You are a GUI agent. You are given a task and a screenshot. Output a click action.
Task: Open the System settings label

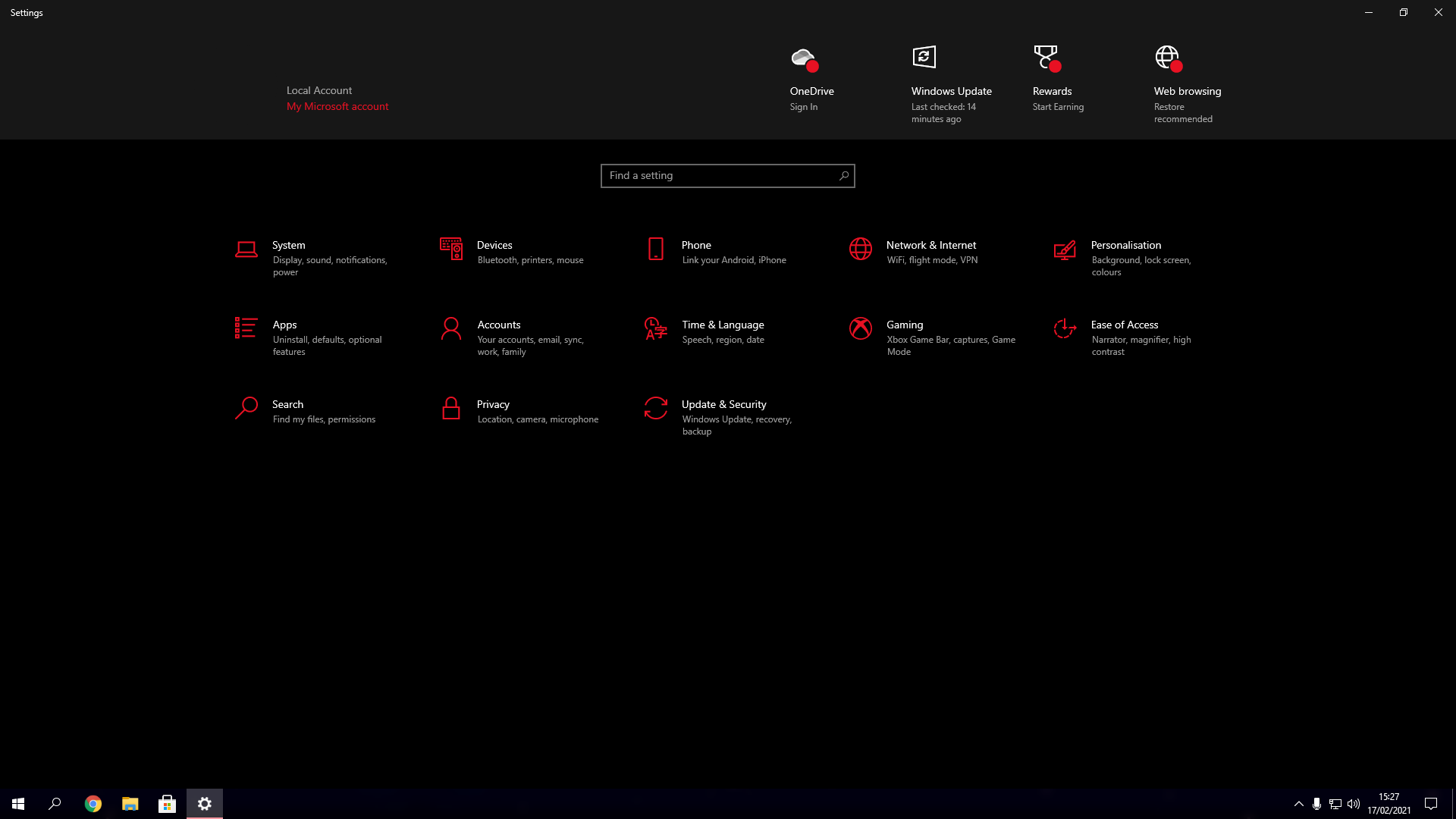(289, 245)
